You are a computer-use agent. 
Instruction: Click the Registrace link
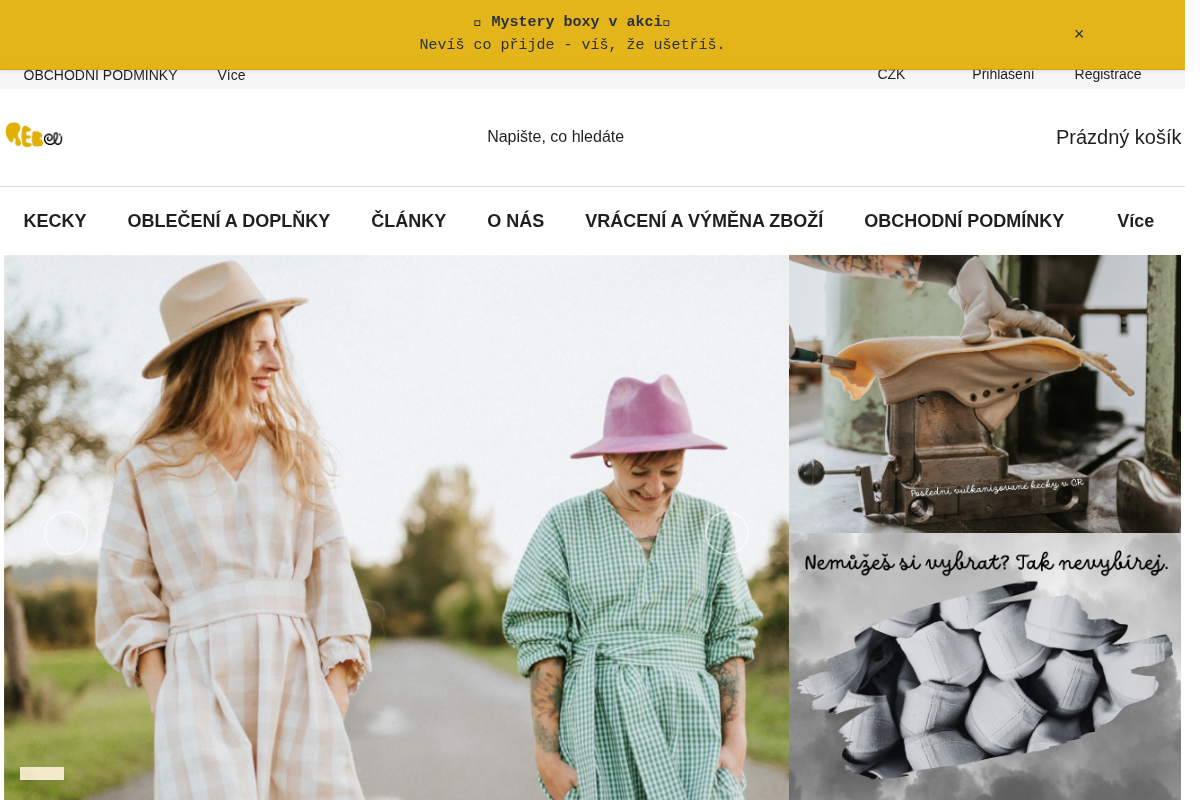(x=1108, y=74)
